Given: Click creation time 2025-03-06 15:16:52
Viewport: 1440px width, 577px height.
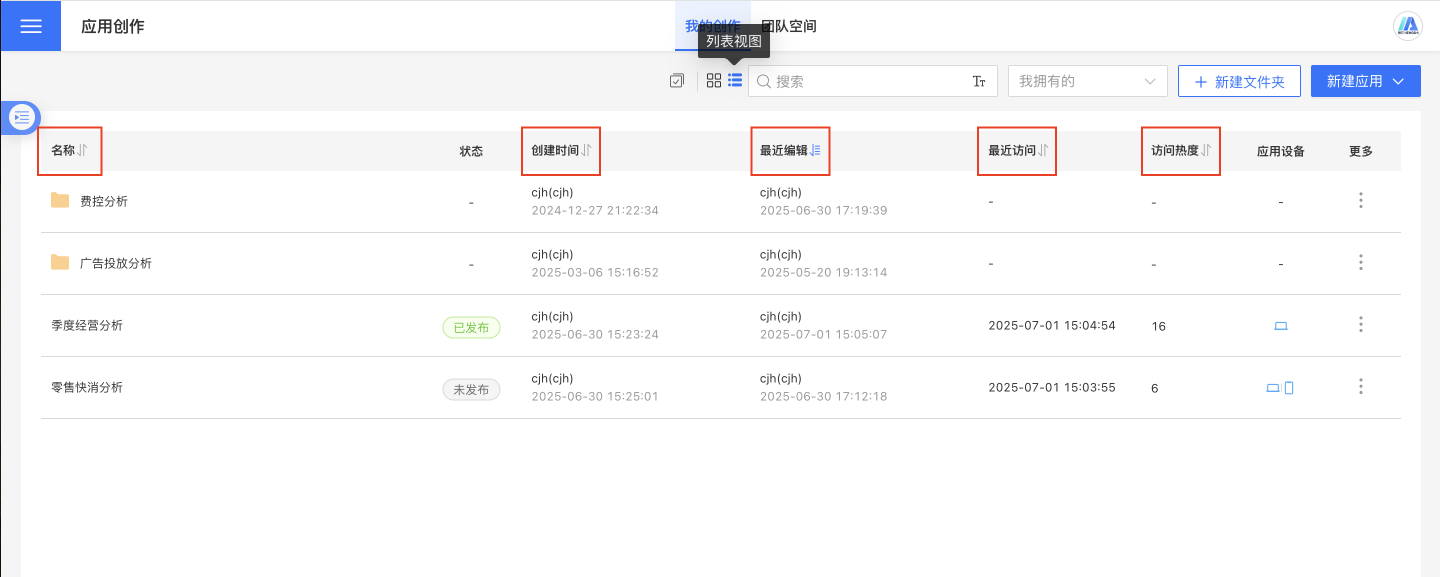Looking at the screenshot, I should click(x=595, y=273).
